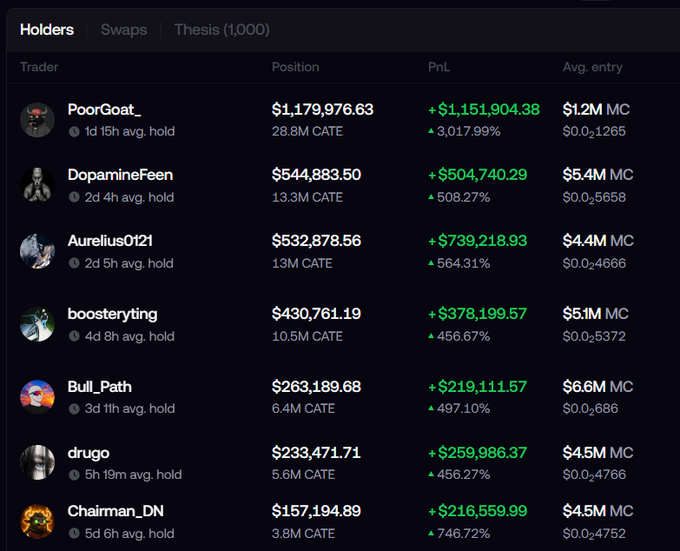
Task: Select position value $157,194.89
Action: pos(316,511)
